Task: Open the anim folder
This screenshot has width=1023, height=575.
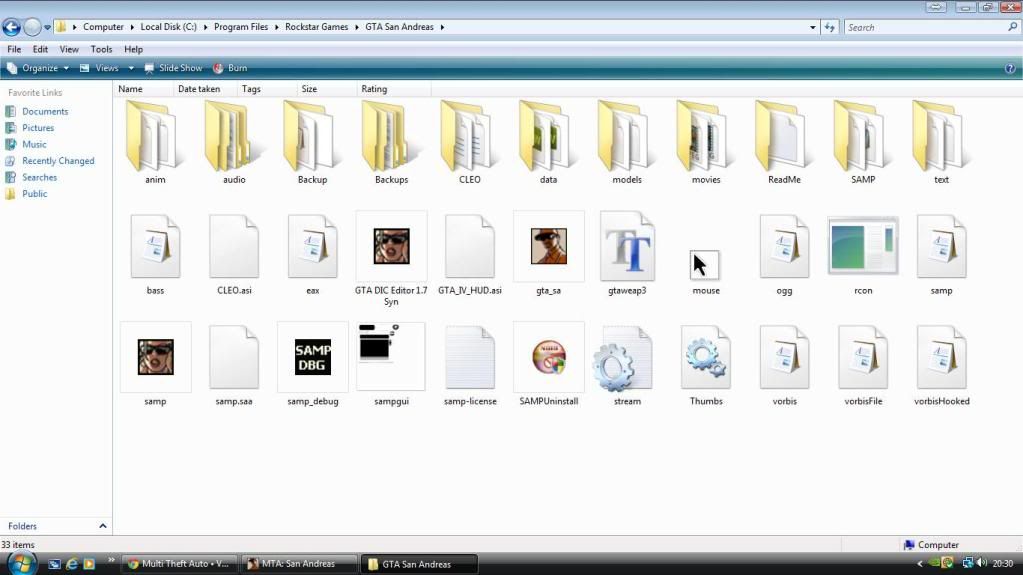Action: pyautogui.click(x=155, y=142)
